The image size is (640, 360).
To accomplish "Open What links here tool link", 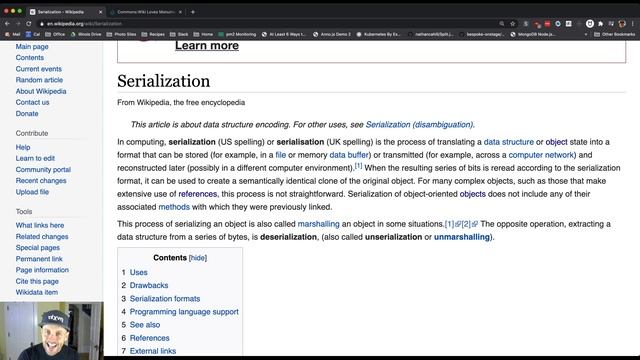I will 40,225.
